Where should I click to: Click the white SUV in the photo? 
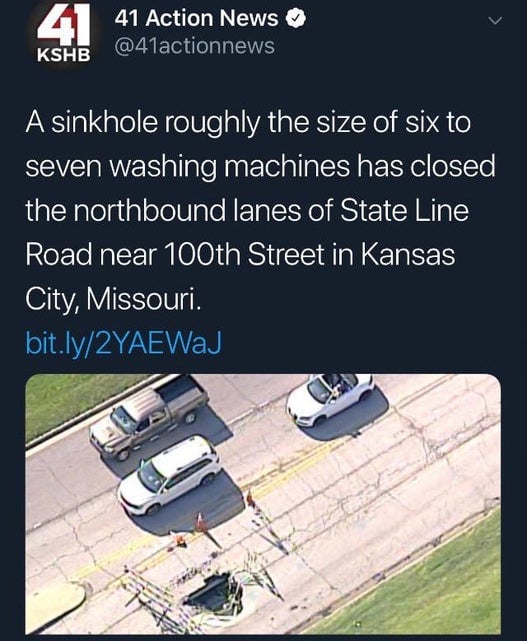(170, 474)
